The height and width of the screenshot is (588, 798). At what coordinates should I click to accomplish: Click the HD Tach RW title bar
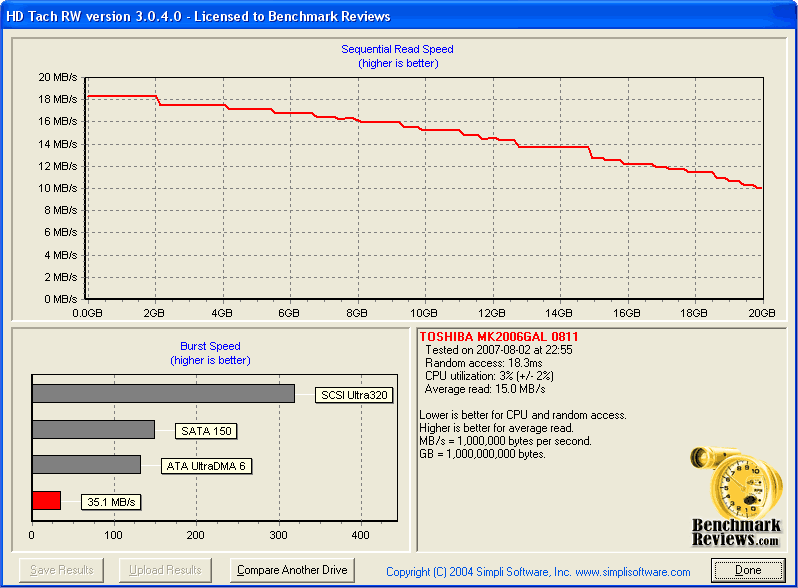(x=399, y=16)
